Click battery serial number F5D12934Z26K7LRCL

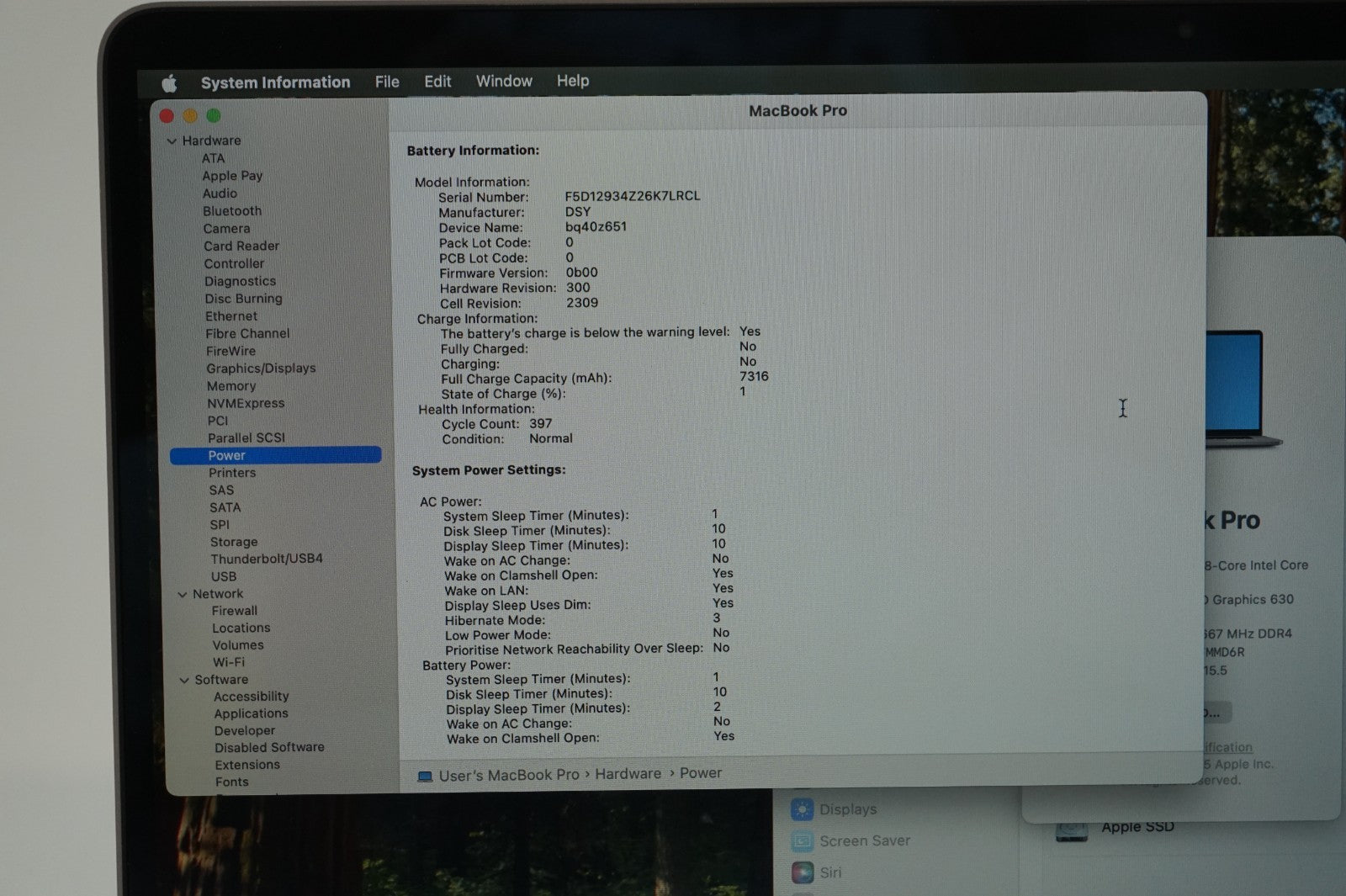pyautogui.click(x=633, y=196)
